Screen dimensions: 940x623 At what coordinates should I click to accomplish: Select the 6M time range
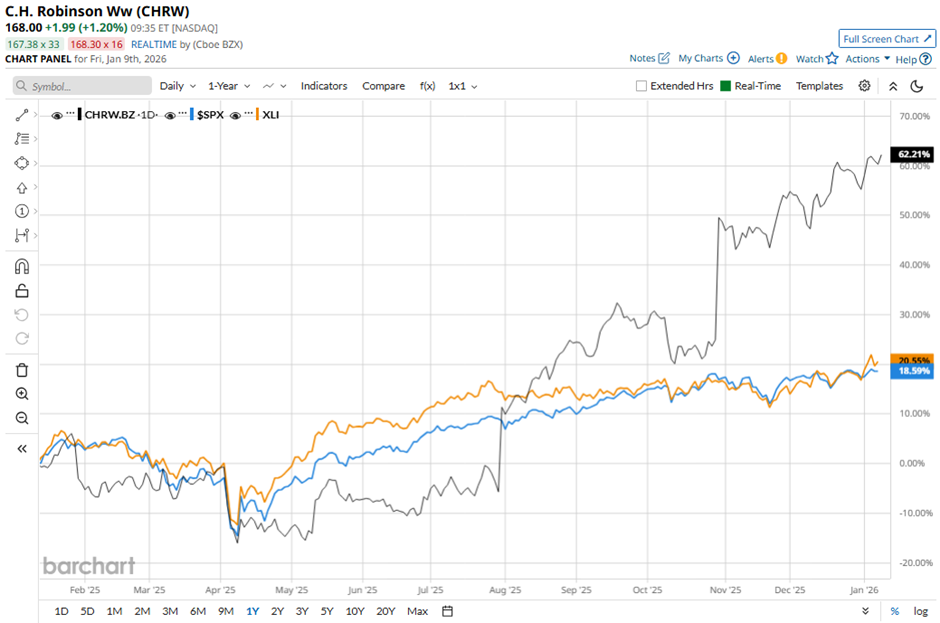click(198, 611)
